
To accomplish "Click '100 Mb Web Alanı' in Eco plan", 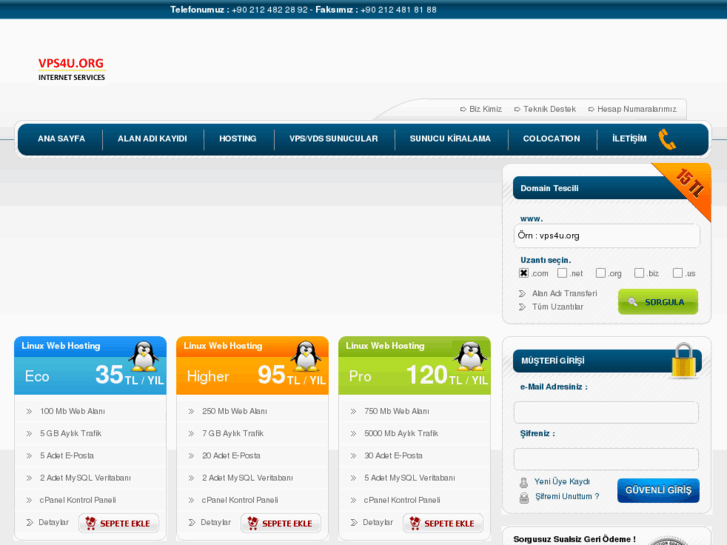I will coord(73,411).
